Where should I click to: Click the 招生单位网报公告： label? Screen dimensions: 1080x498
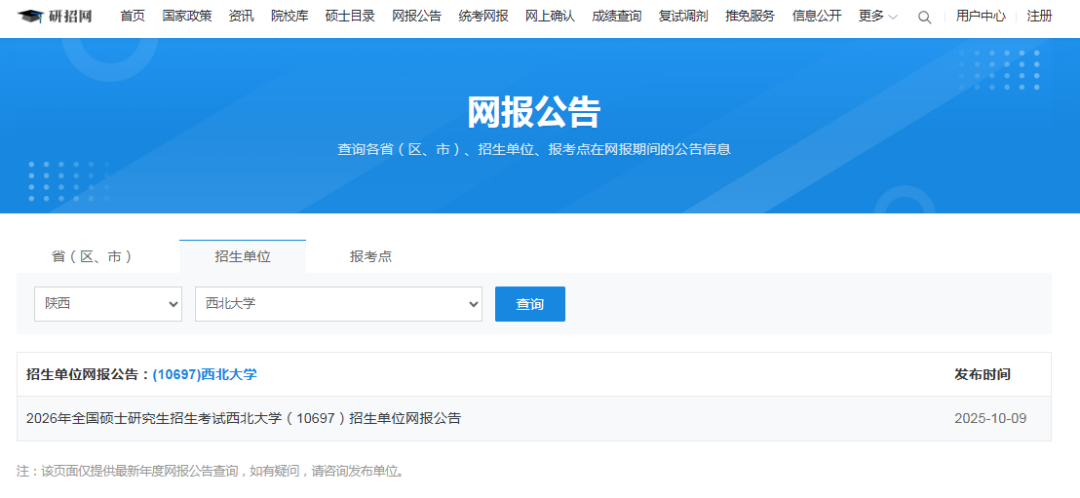pyautogui.click(x=88, y=375)
